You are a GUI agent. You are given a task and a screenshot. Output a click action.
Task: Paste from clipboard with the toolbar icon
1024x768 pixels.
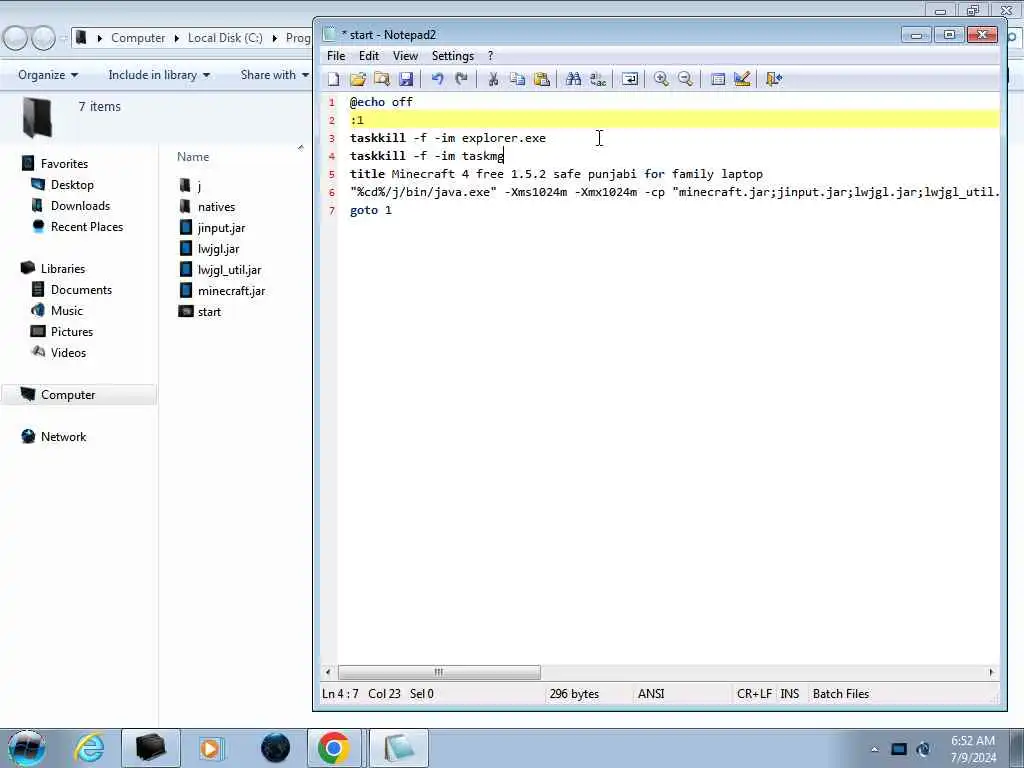541,79
